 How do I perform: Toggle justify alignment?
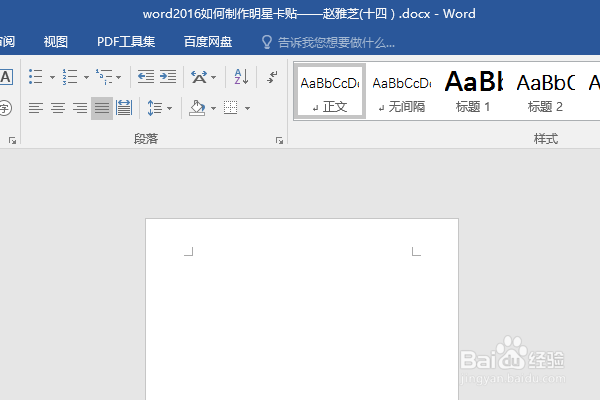coord(102,108)
